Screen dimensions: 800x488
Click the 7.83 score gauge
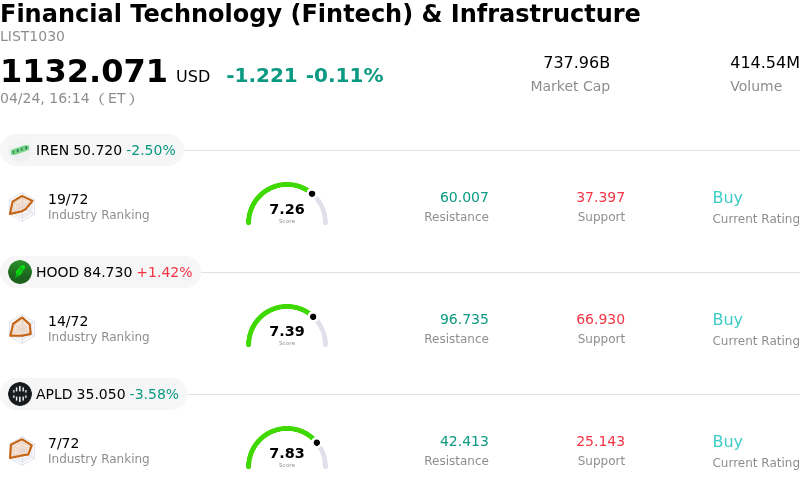click(x=287, y=450)
